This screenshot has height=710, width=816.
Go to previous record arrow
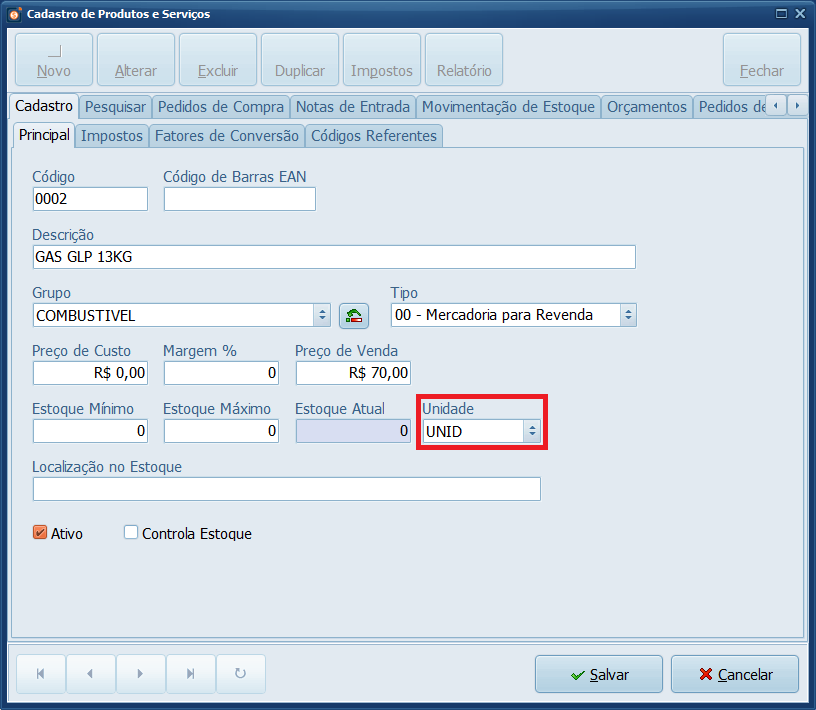pyautogui.click(x=91, y=674)
